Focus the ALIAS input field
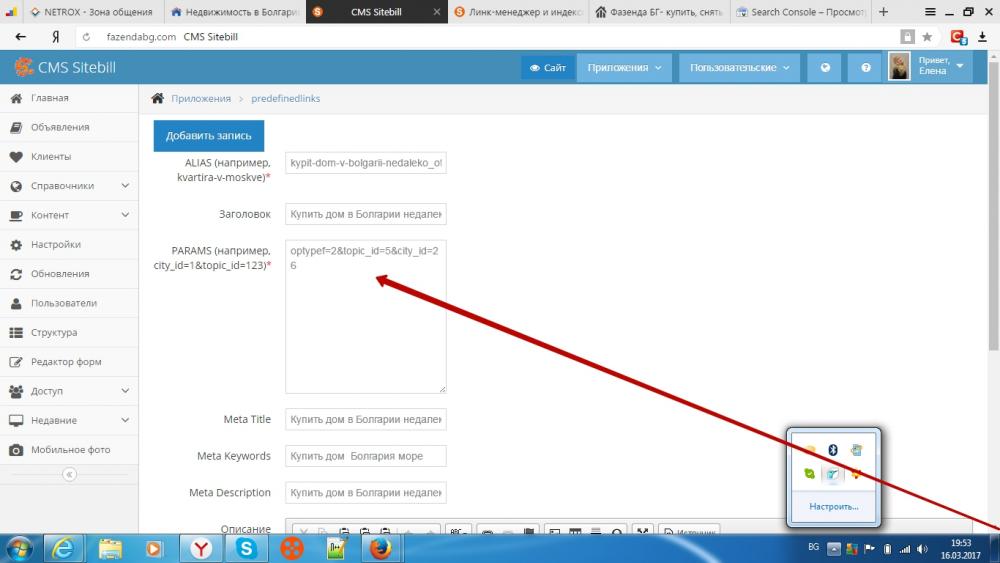Image resolution: width=1000 pixels, height=563 pixels. [x=365, y=163]
